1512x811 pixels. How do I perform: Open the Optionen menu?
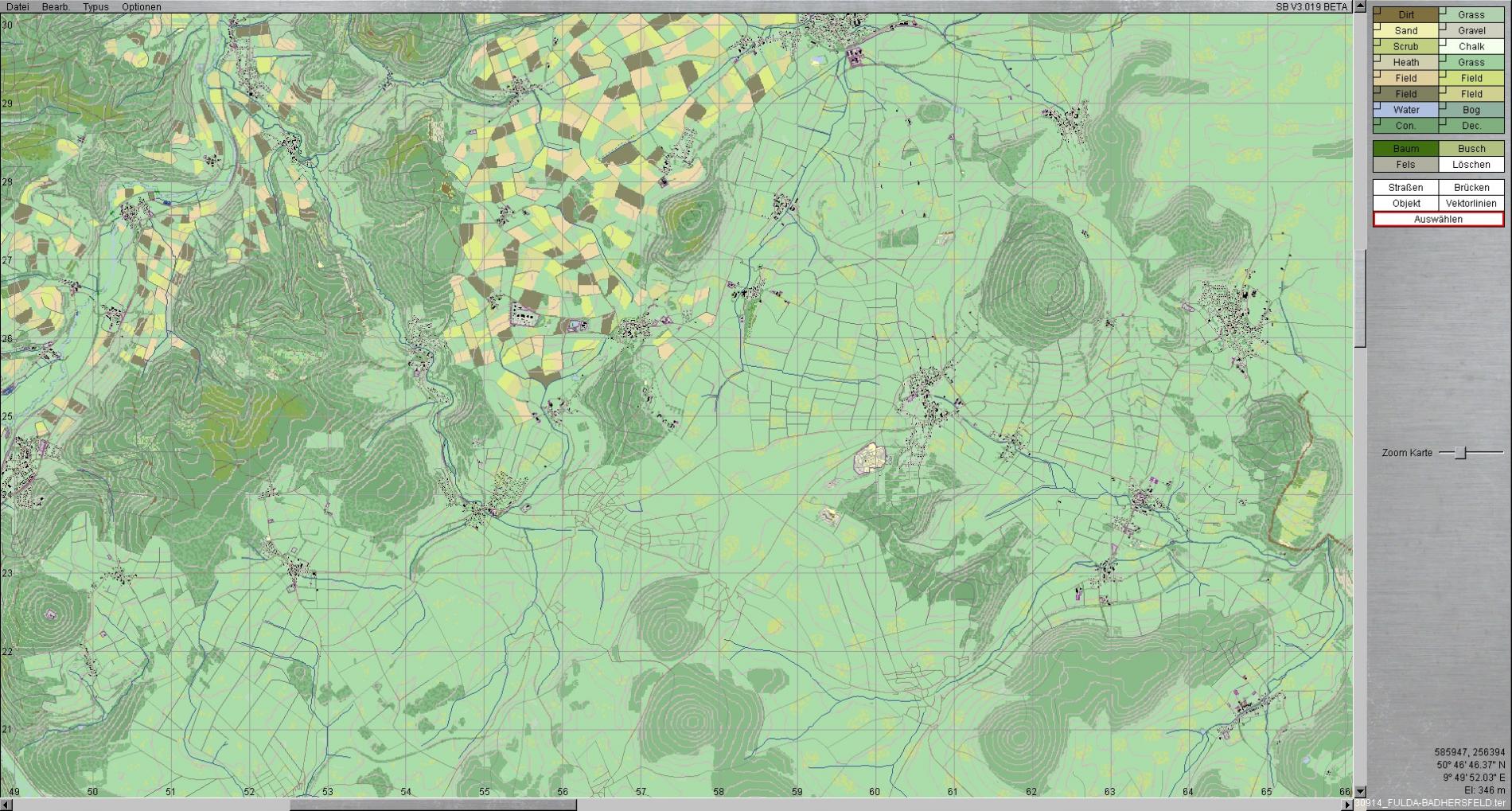pos(141,7)
